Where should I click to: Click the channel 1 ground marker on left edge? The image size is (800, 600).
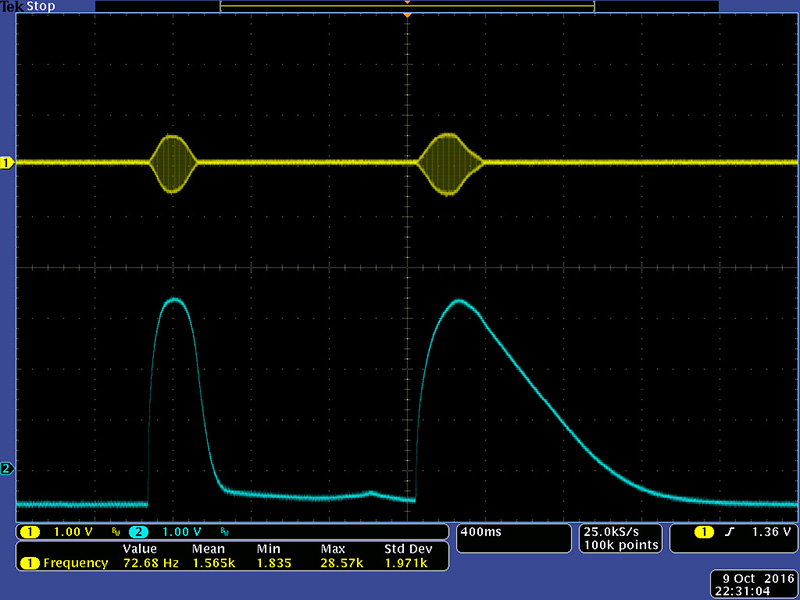[7, 163]
